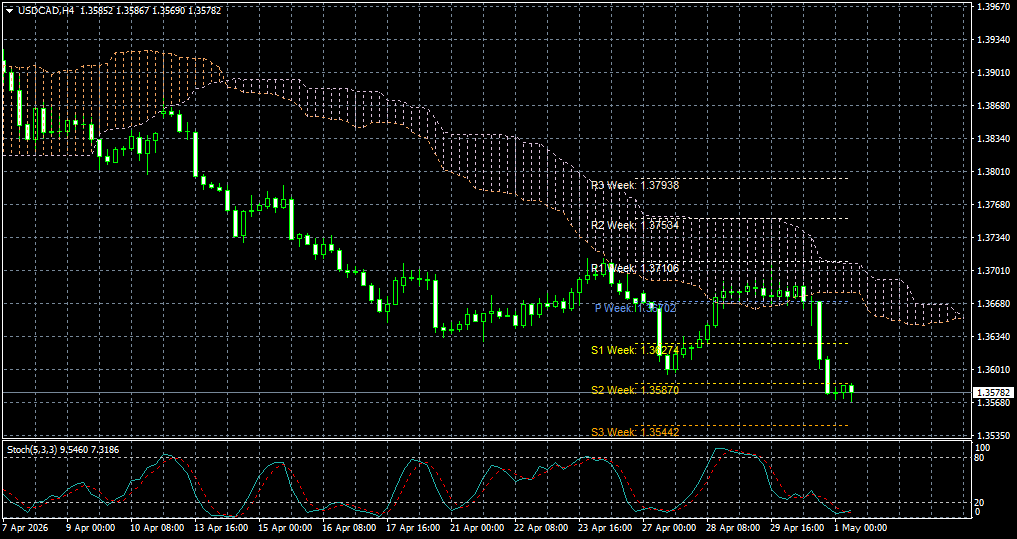The image size is (1017, 539).
Task: Select the R1 Week: 1.37106 pivot label
Action: point(634,268)
